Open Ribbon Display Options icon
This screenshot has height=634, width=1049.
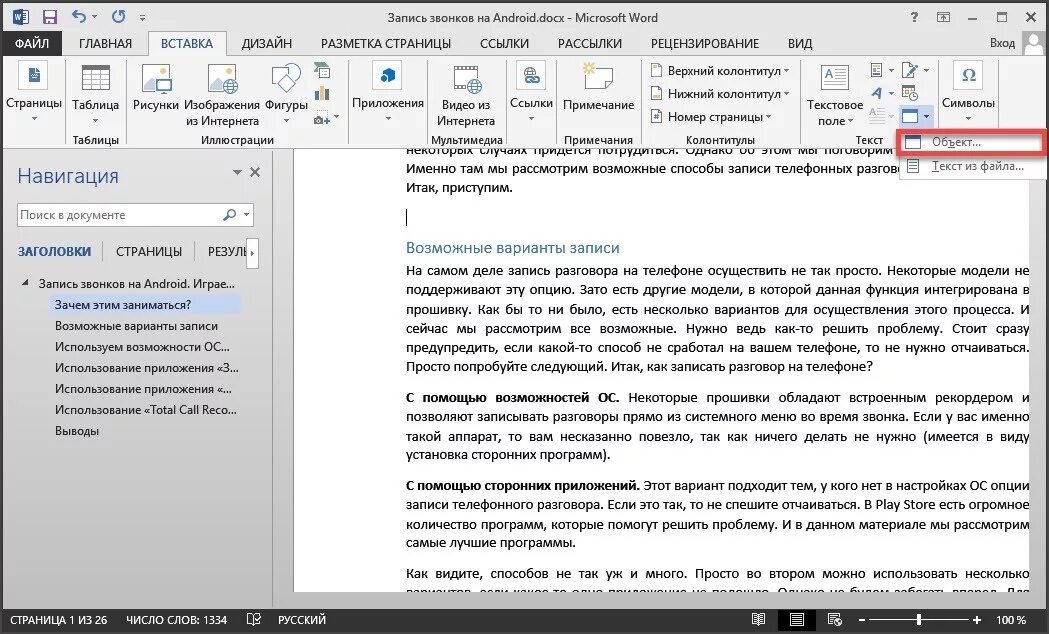coord(943,17)
